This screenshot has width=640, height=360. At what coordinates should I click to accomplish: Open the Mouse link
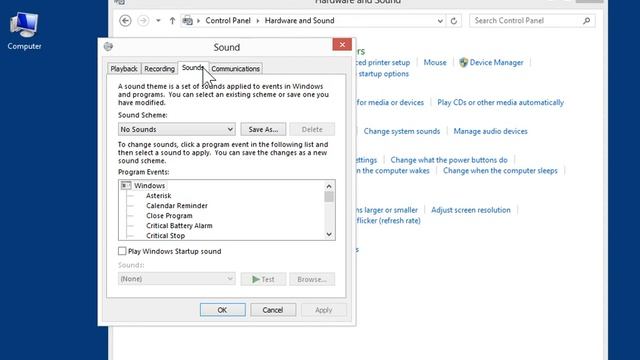(435, 62)
